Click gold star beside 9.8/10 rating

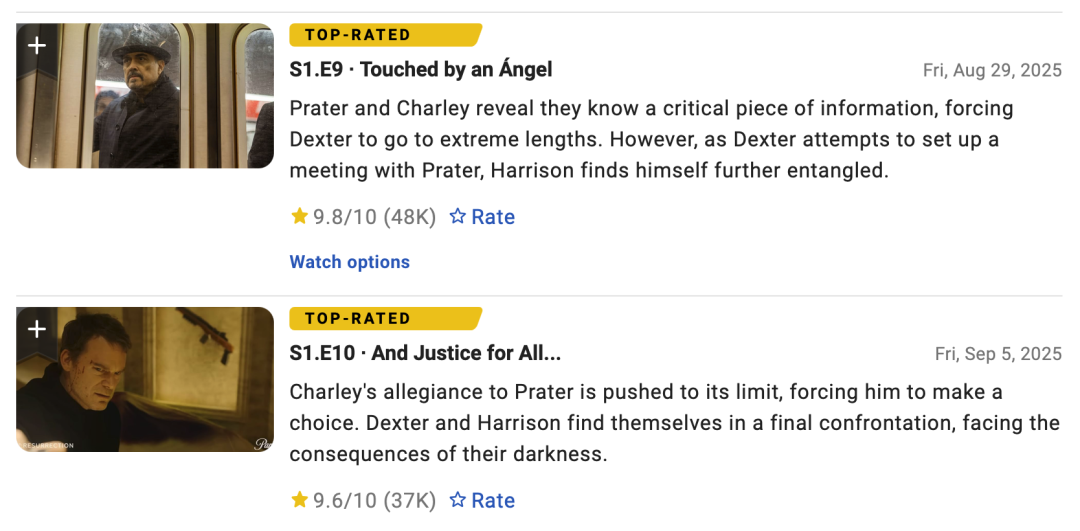[x=299, y=216]
